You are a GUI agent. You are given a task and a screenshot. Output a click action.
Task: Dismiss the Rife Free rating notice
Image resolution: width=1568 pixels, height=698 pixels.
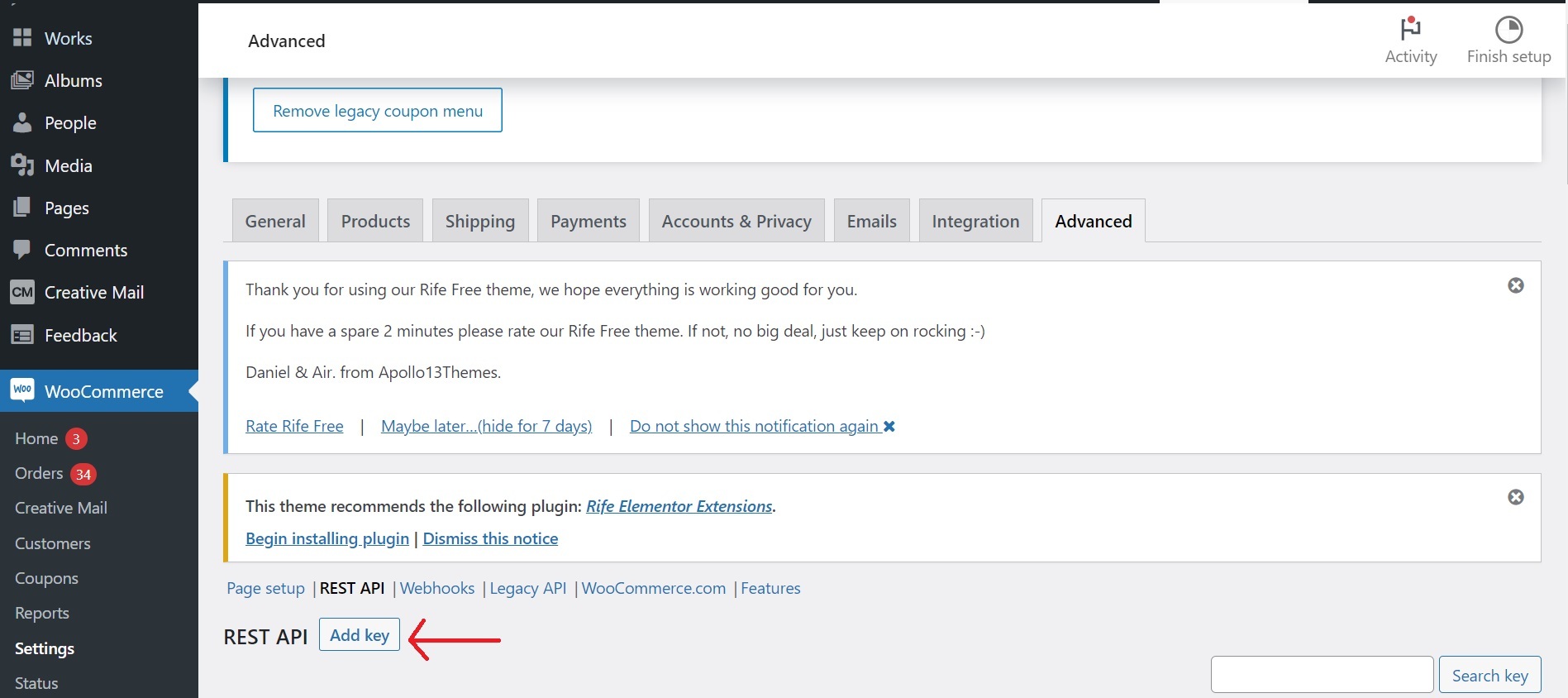(1515, 285)
